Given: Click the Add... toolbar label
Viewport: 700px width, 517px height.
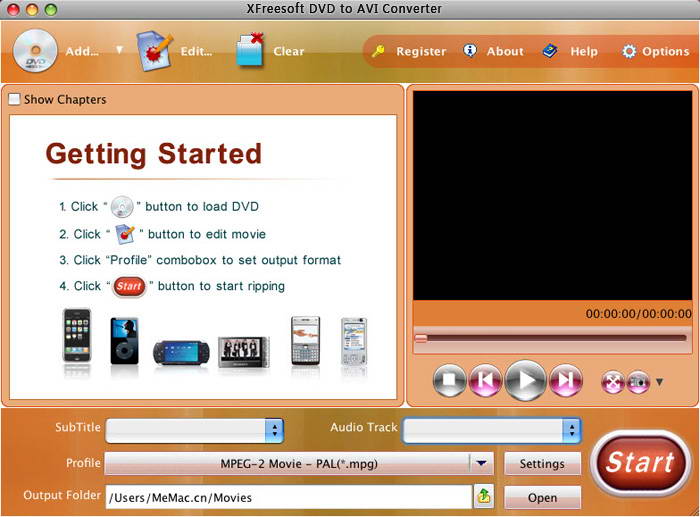Looking at the screenshot, I should coord(82,51).
